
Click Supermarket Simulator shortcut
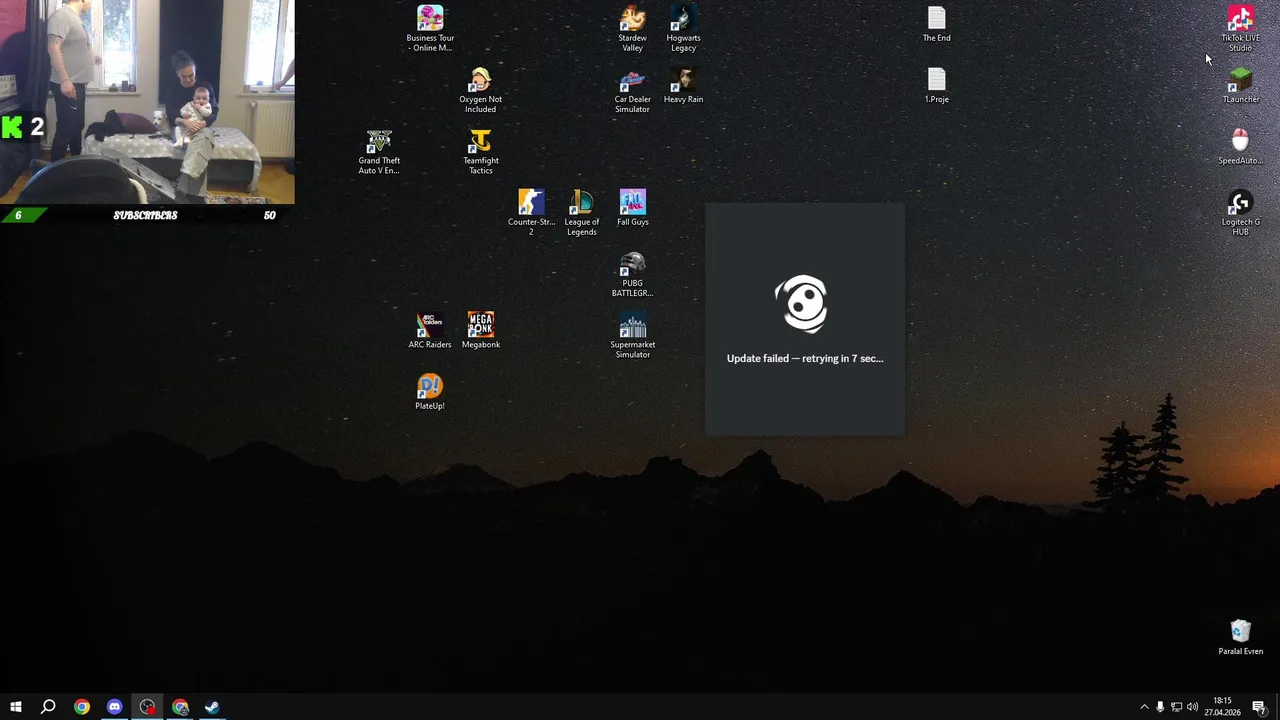[632, 335]
